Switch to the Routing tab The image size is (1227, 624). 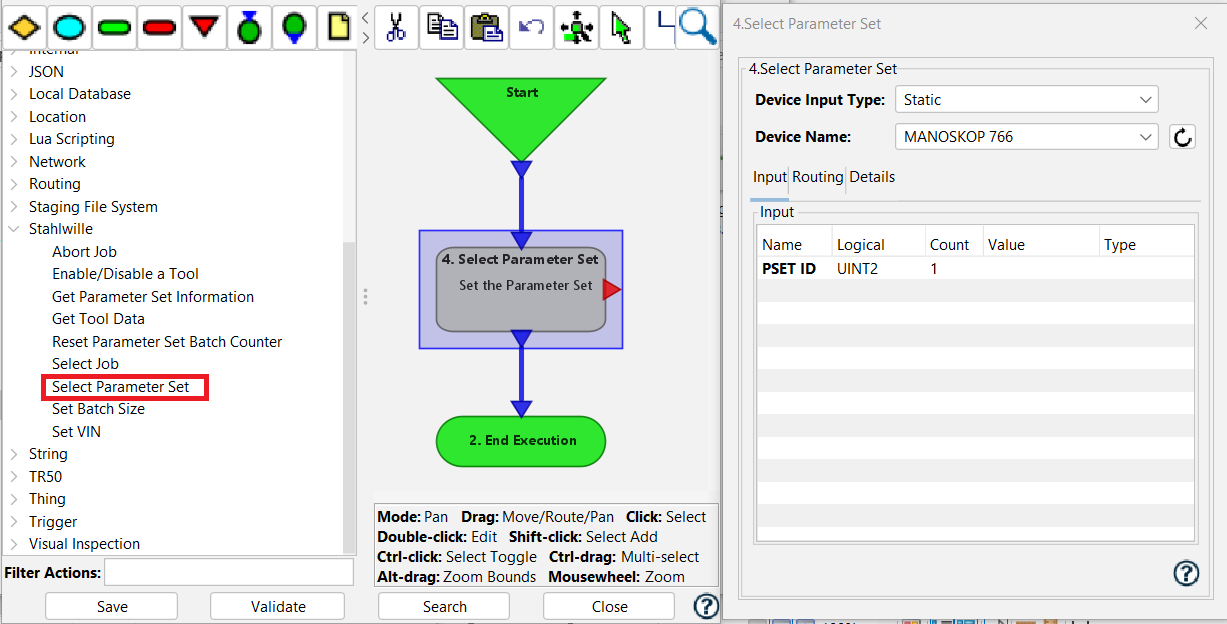point(817,177)
